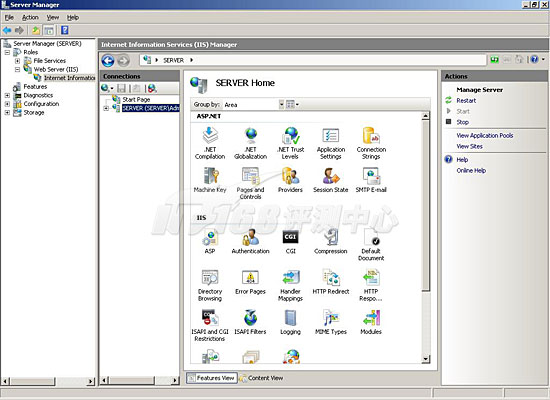The width and height of the screenshot is (550, 400).
Task: Open the CGI feature
Action: (x=290, y=241)
